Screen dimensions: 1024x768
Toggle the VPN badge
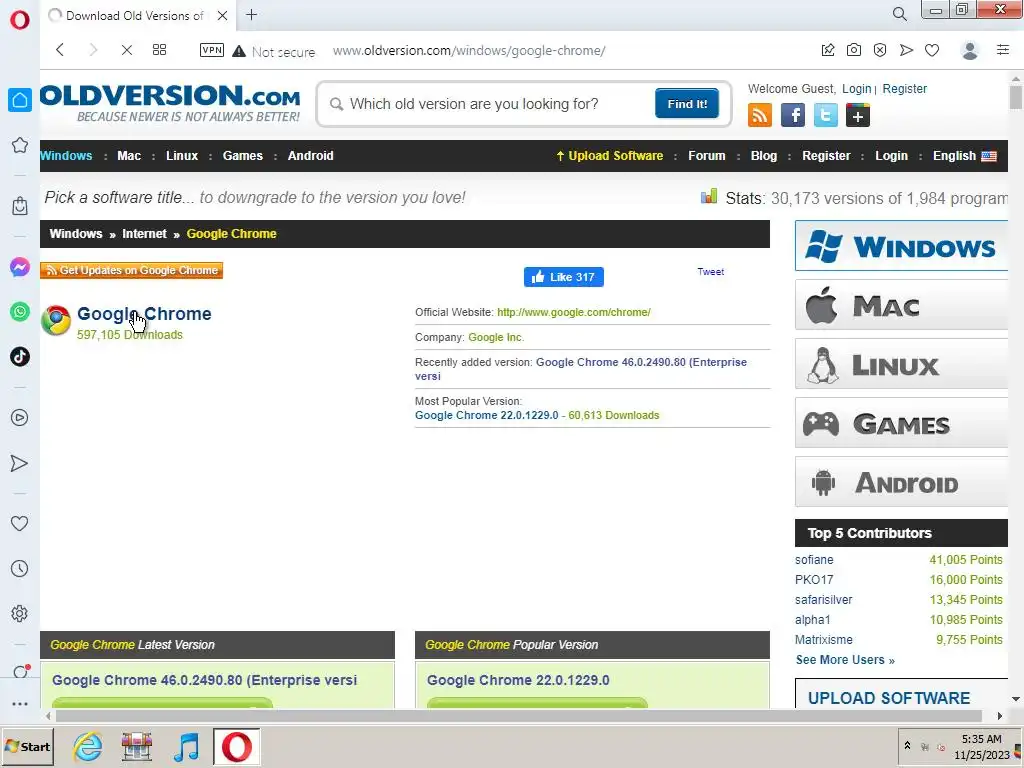pos(212,50)
